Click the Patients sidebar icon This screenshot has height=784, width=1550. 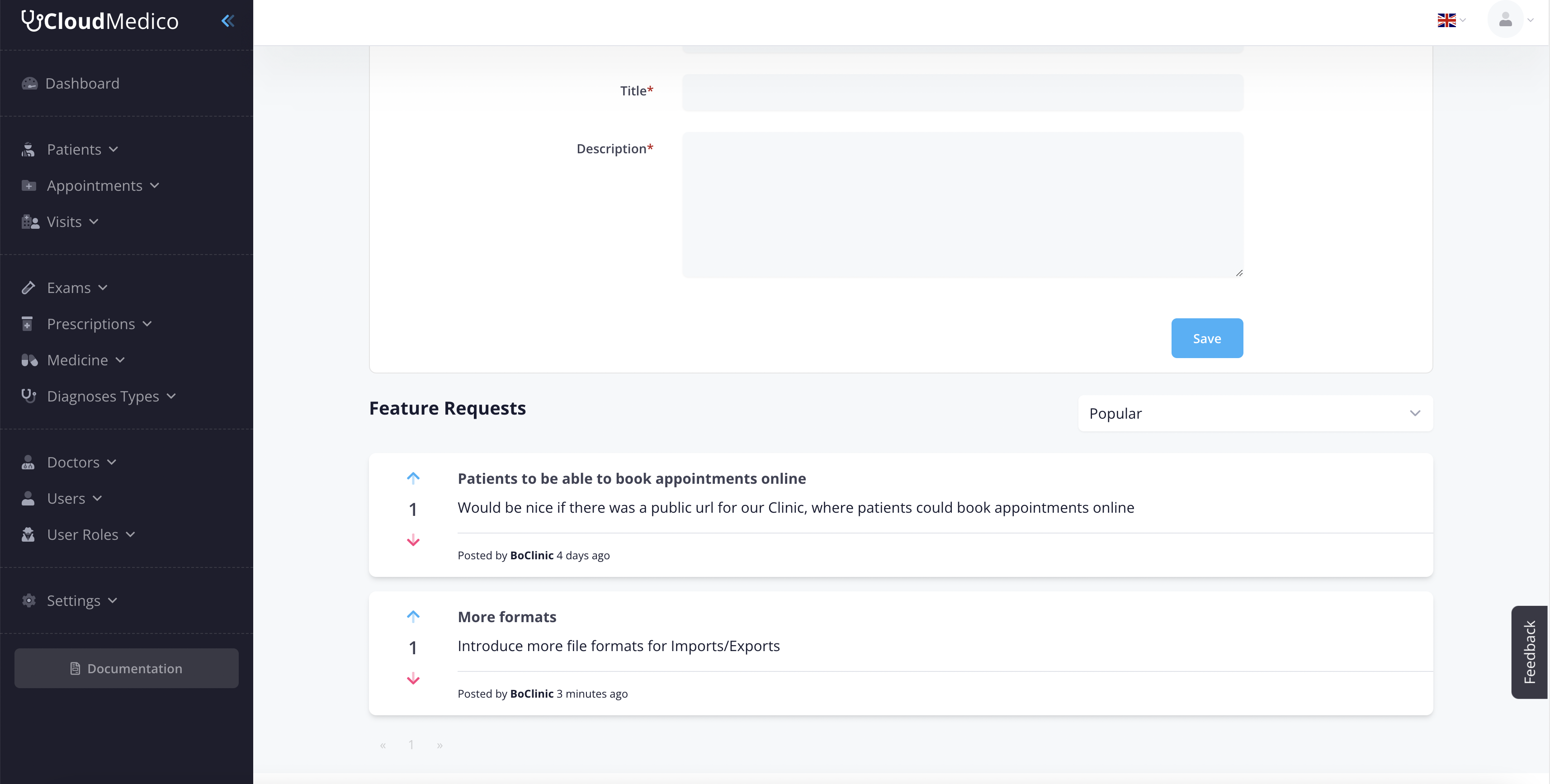point(28,150)
